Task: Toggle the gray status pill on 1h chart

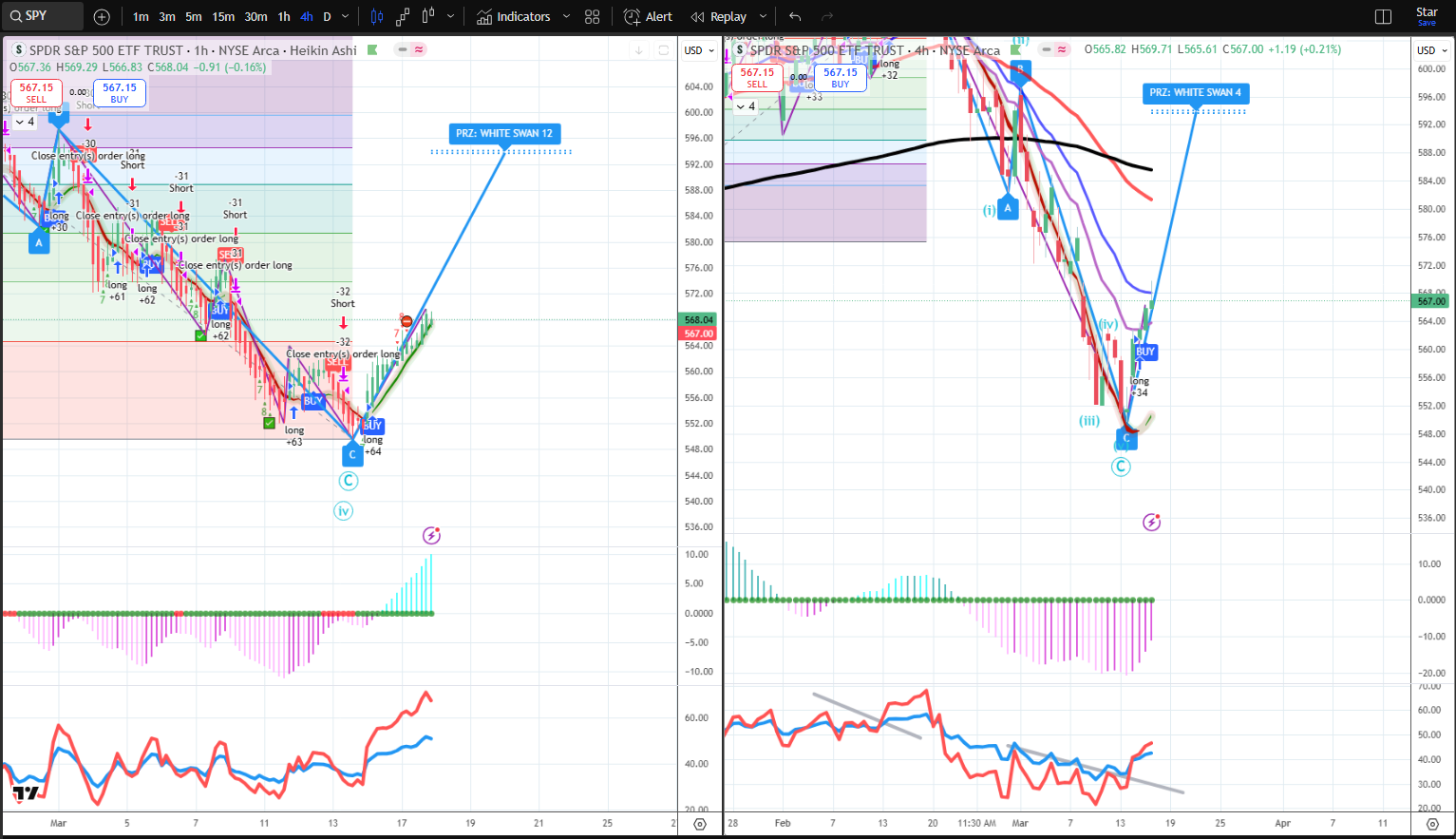Action: pos(403,49)
